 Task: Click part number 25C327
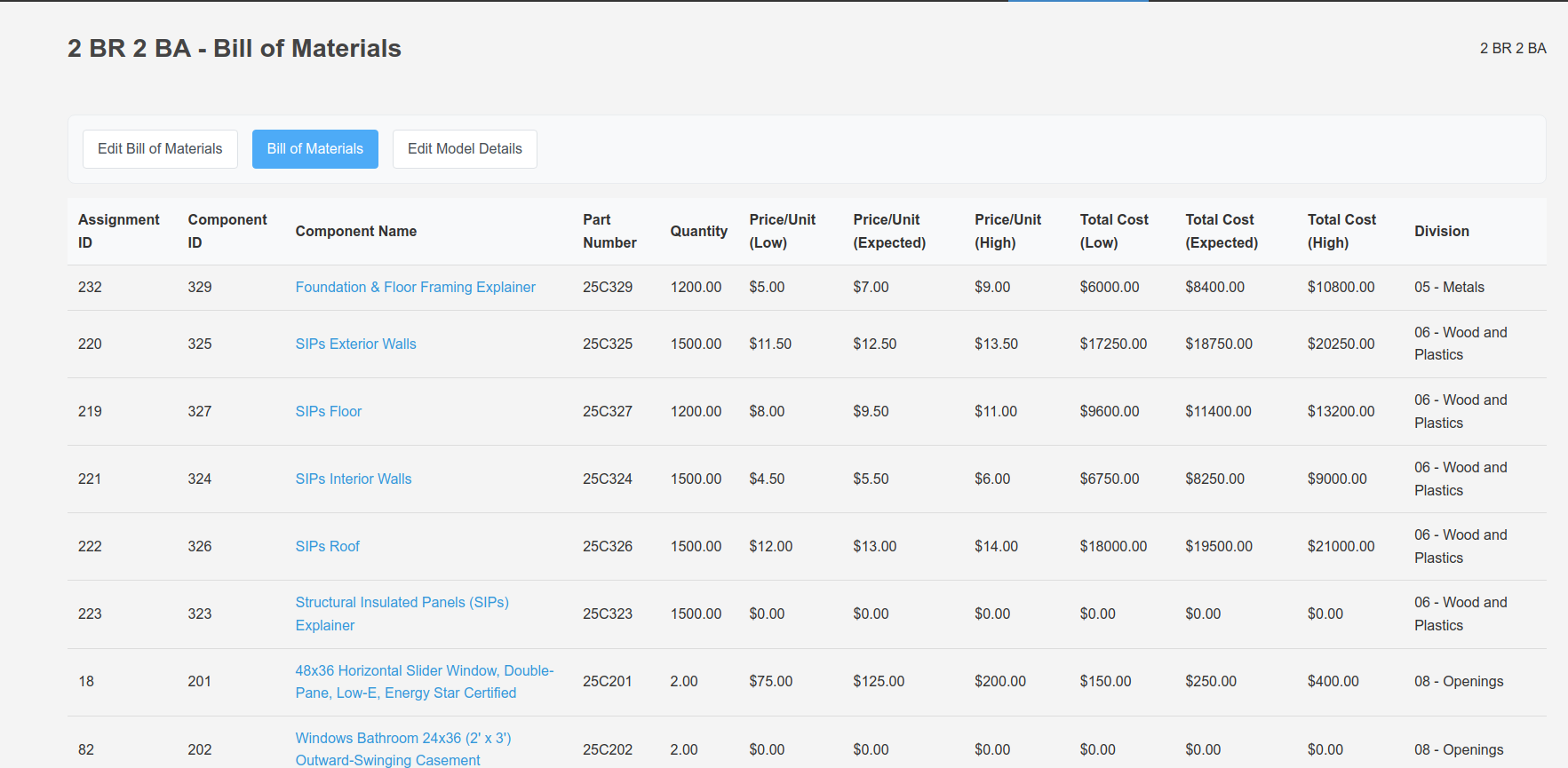coord(608,412)
